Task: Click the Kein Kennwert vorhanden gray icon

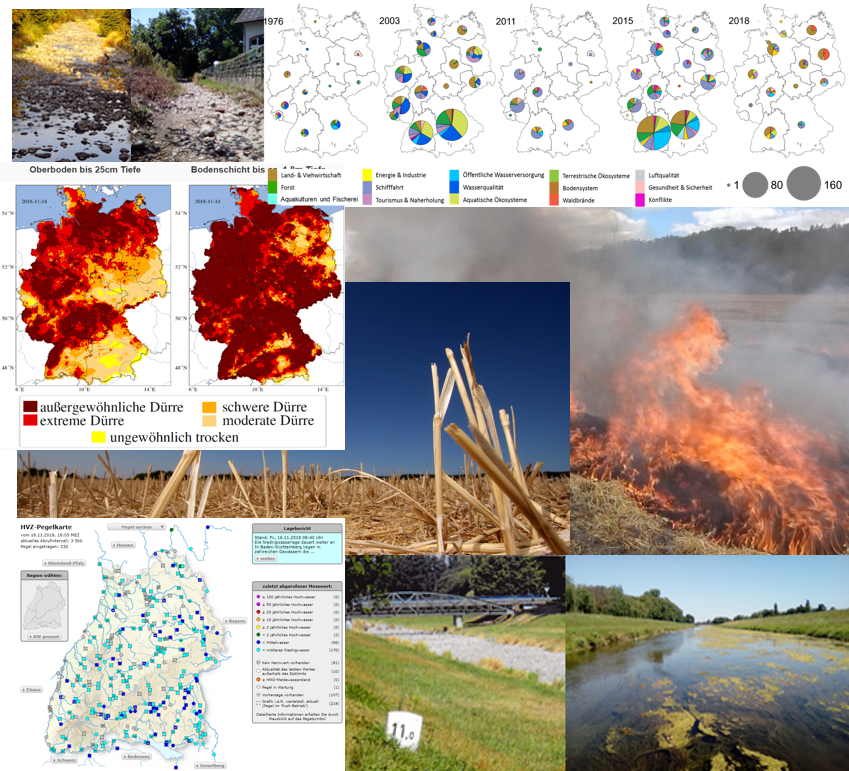Action: tap(258, 662)
